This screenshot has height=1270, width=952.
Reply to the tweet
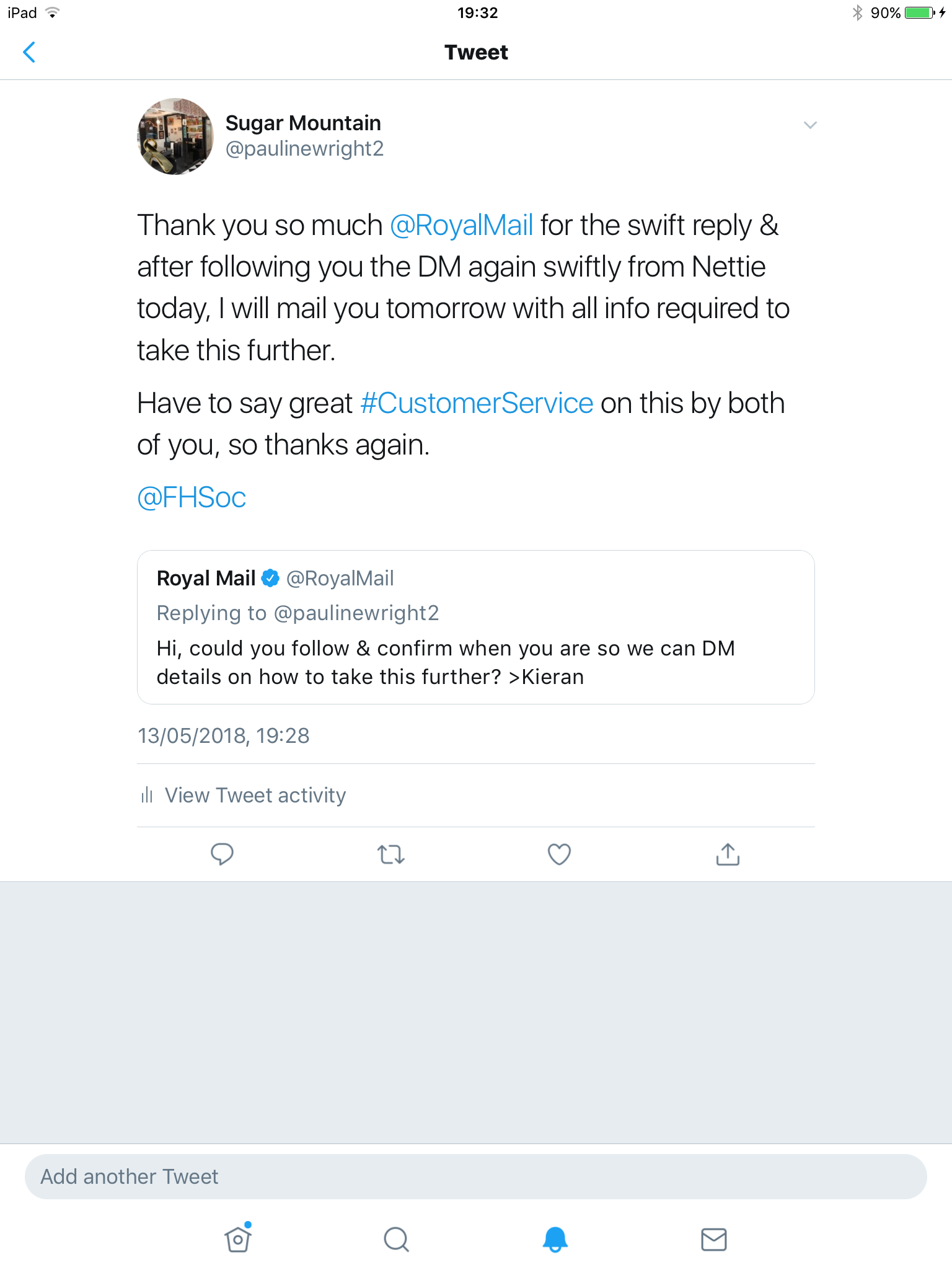pos(222,854)
